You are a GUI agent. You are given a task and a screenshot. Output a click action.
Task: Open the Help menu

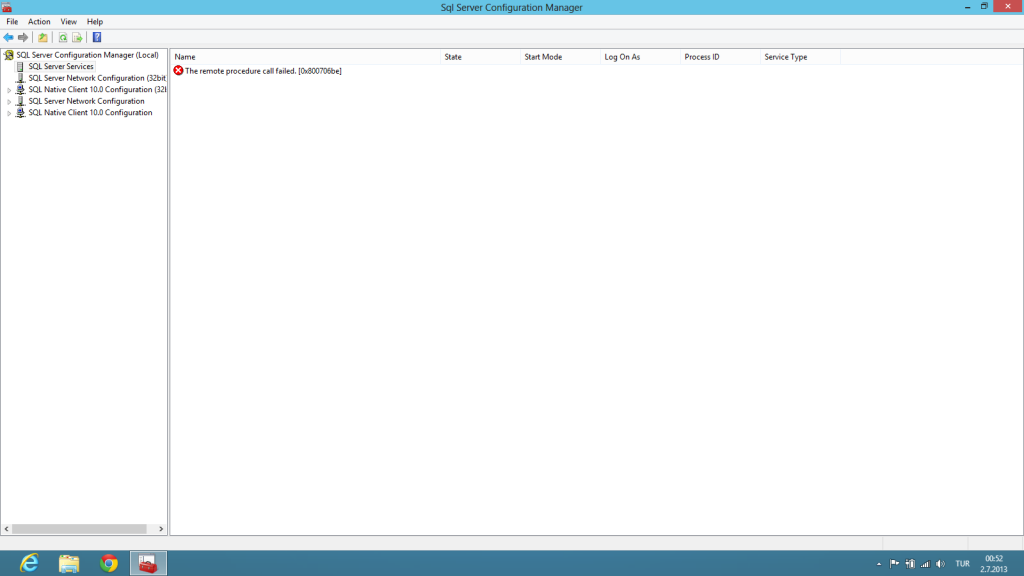click(x=95, y=22)
